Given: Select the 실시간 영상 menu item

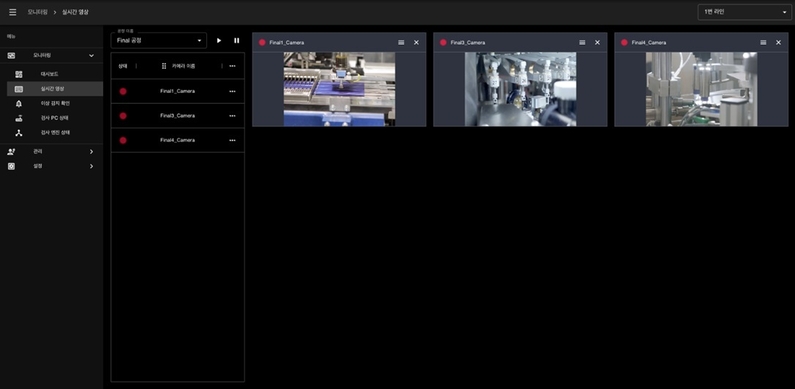Looking at the screenshot, I should pyautogui.click(x=55, y=89).
